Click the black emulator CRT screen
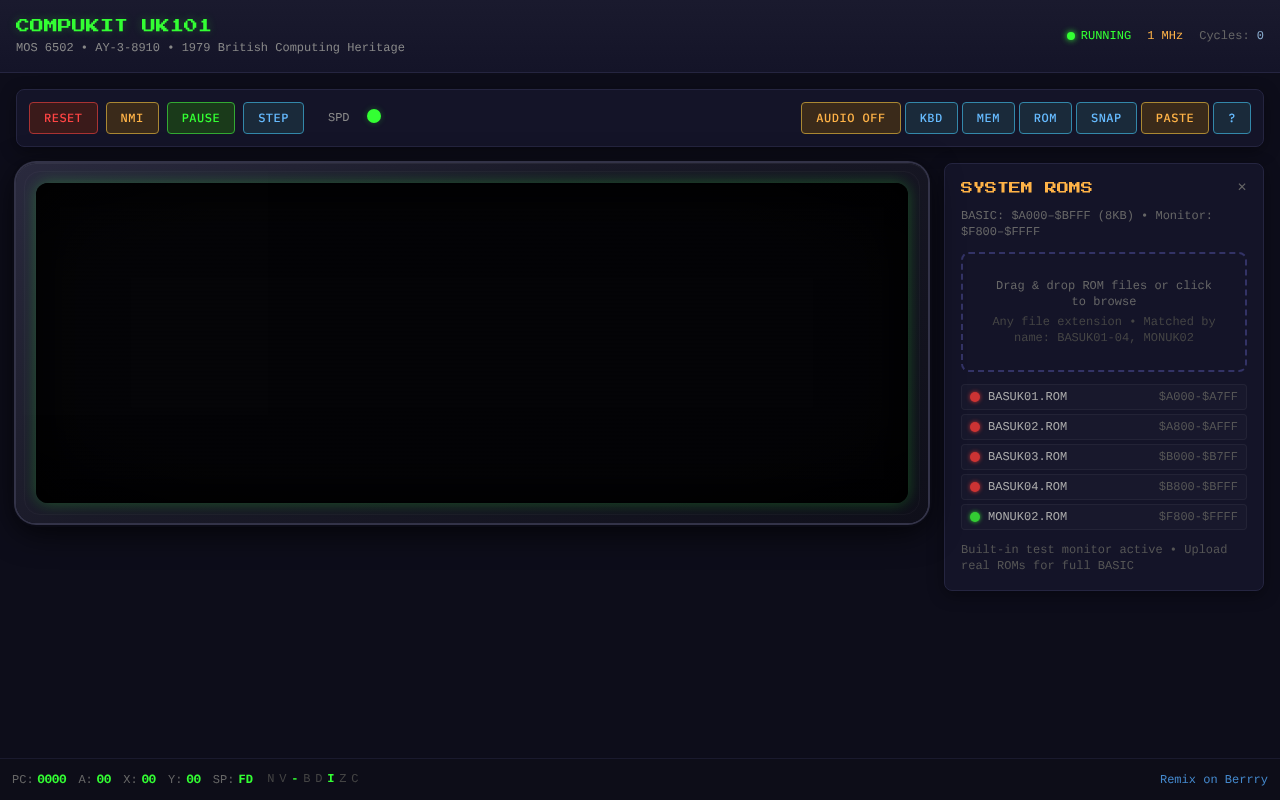This screenshot has height=800, width=1280. (472, 343)
